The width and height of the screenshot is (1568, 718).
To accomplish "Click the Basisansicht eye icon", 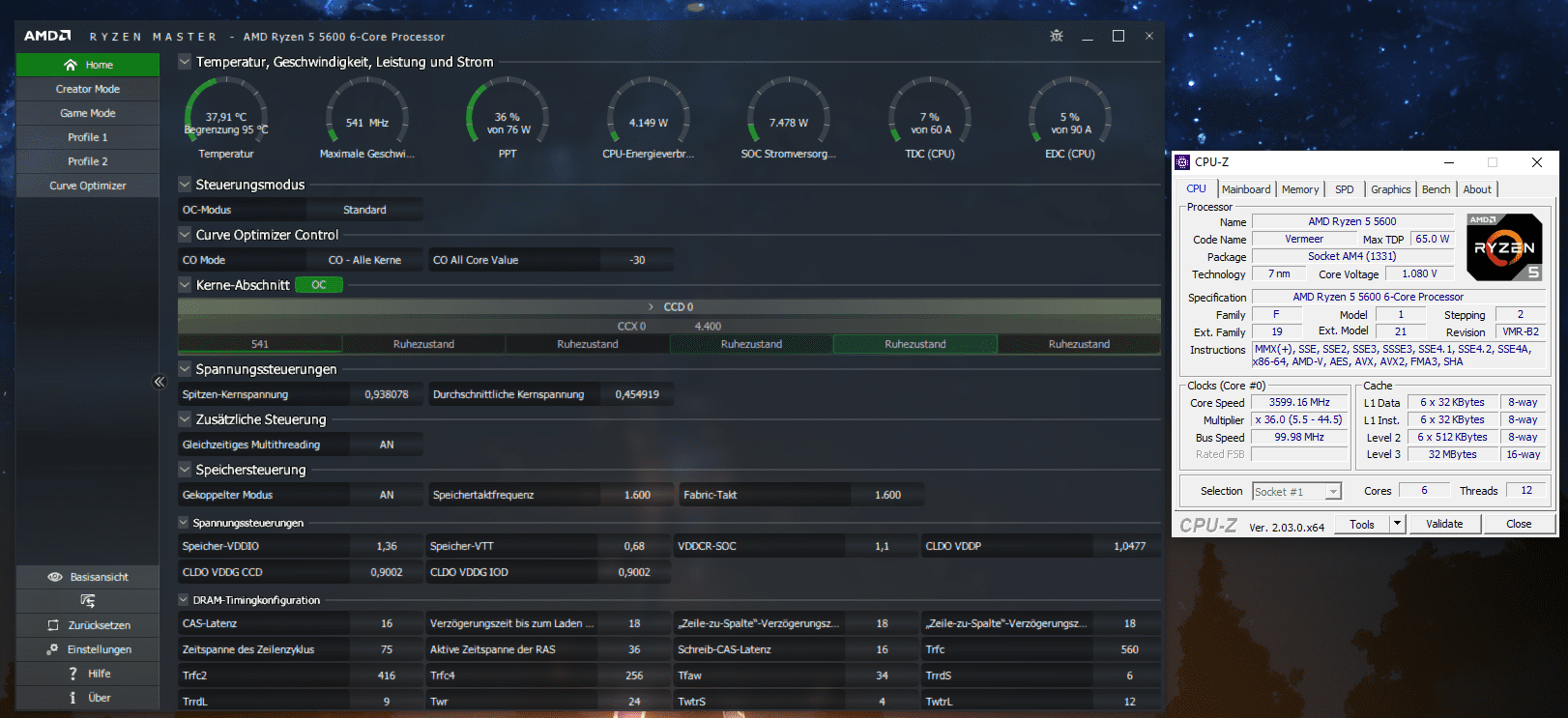I will [55, 577].
